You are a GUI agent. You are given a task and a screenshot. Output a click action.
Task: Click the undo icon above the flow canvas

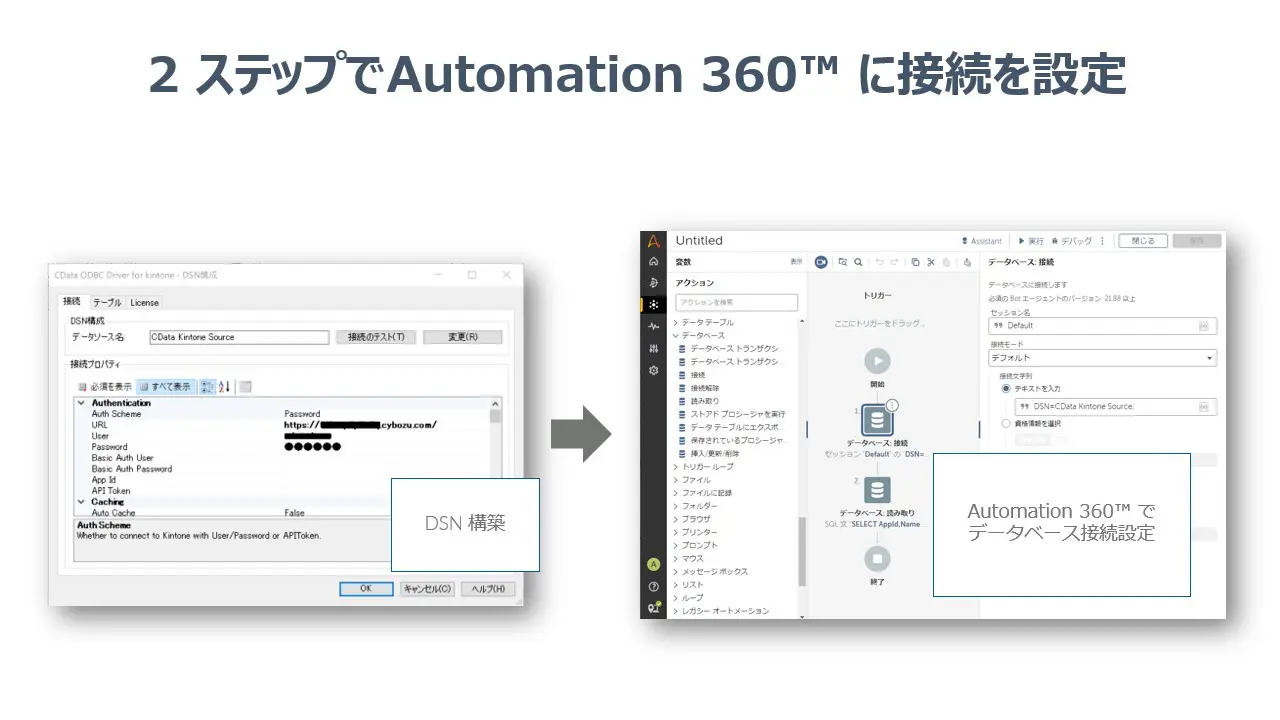click(880, 262)
